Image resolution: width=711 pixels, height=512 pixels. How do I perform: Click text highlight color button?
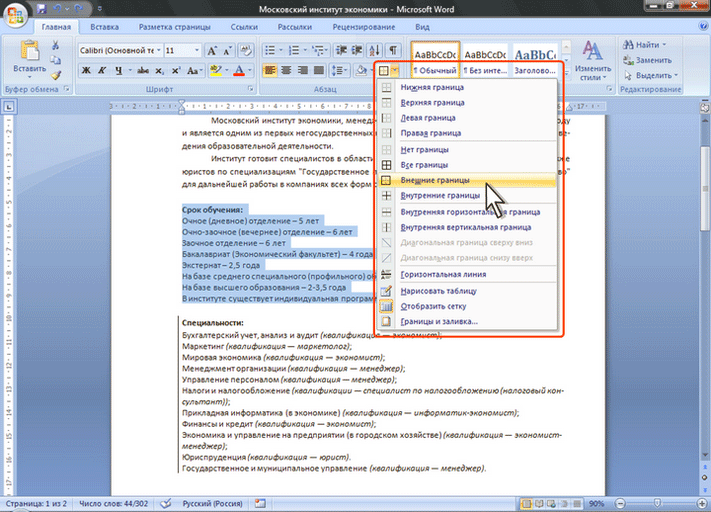[216, 71]
